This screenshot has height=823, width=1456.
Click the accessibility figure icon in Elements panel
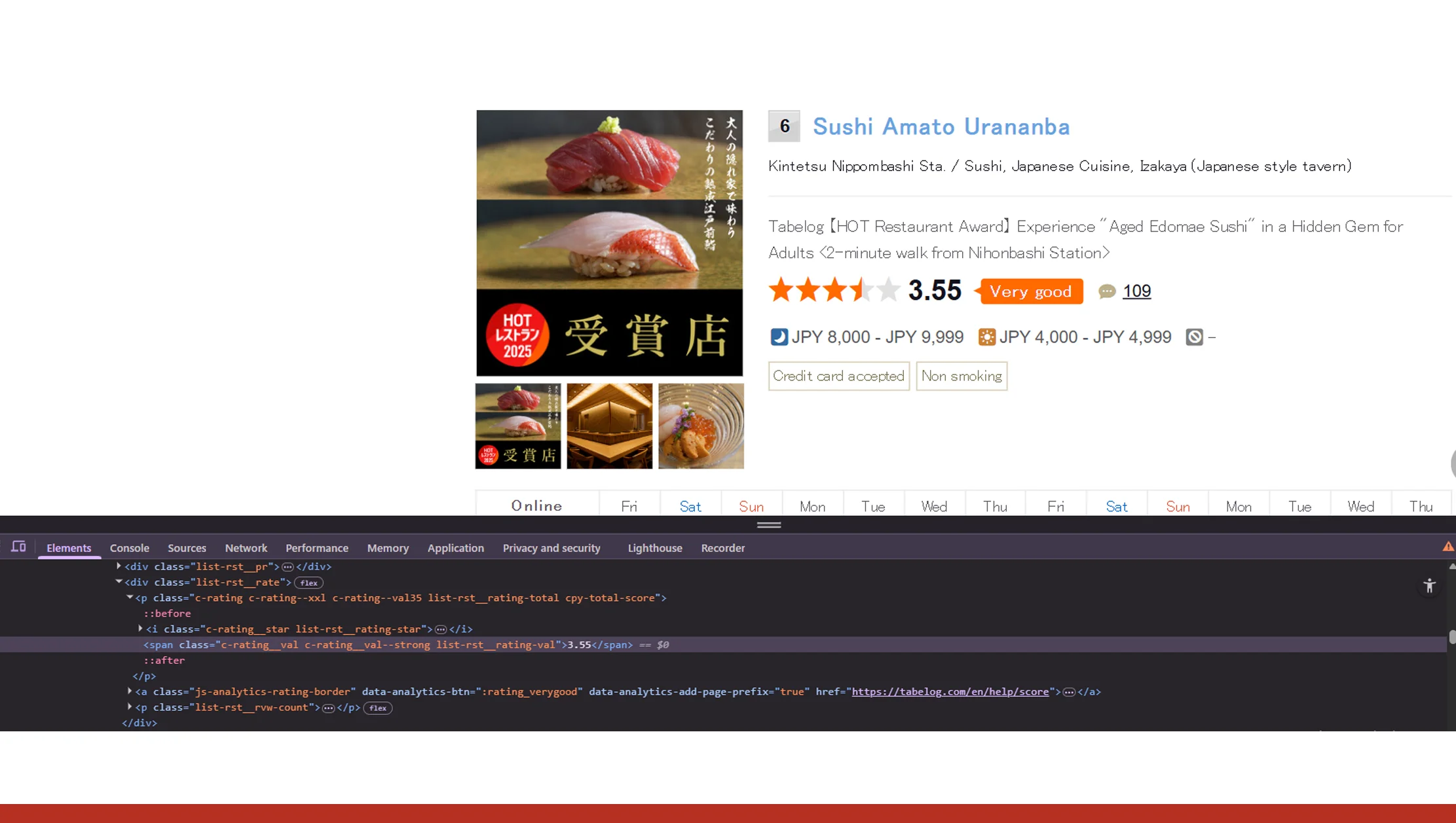tap(1429, 586)
